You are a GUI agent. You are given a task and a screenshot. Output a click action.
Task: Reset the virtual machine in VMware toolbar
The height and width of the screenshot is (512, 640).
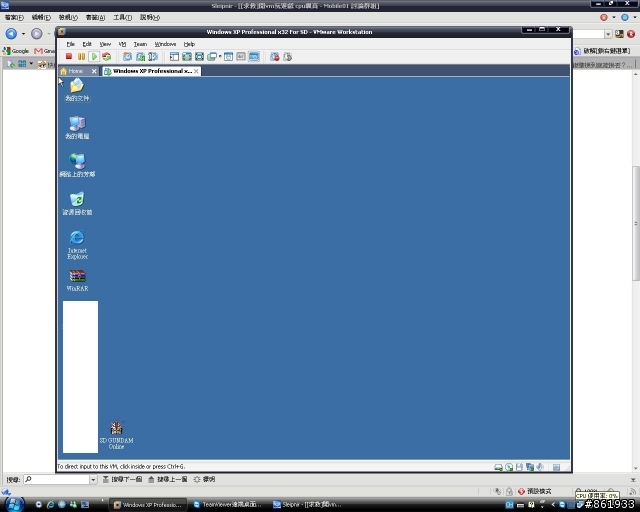click(x=107, y=57)
